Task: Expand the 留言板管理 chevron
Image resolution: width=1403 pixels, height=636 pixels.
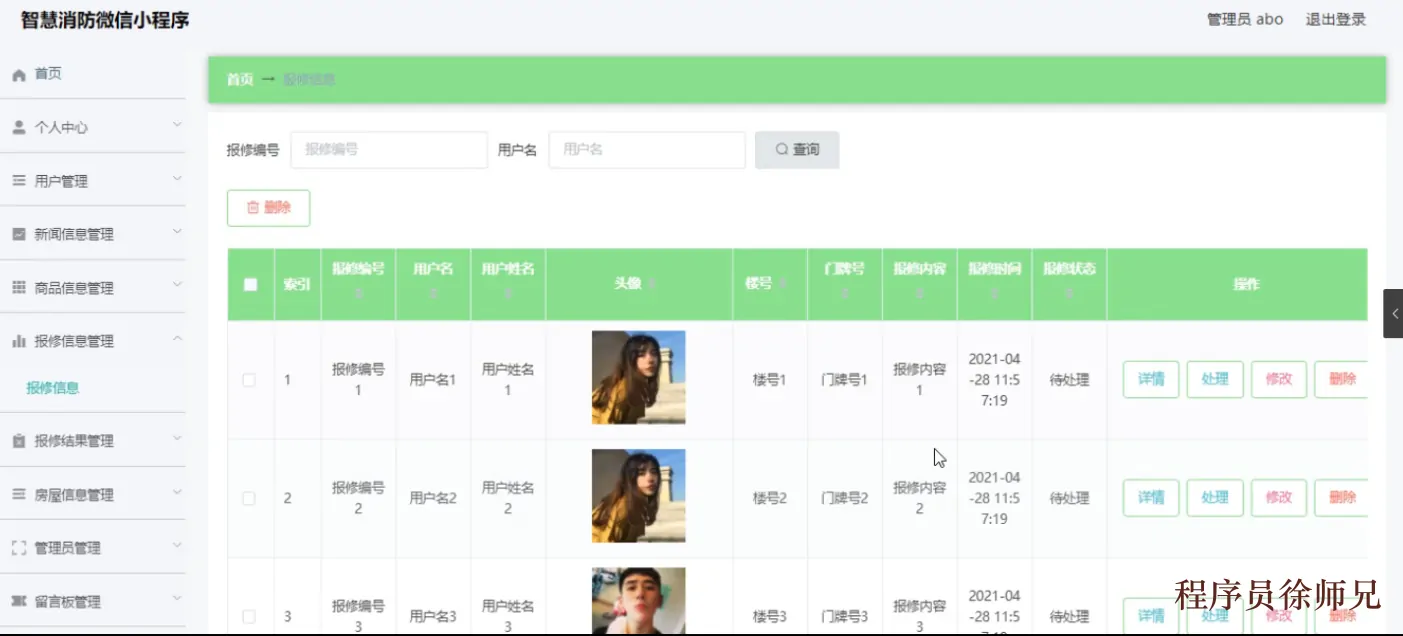Action: point(177,600)
